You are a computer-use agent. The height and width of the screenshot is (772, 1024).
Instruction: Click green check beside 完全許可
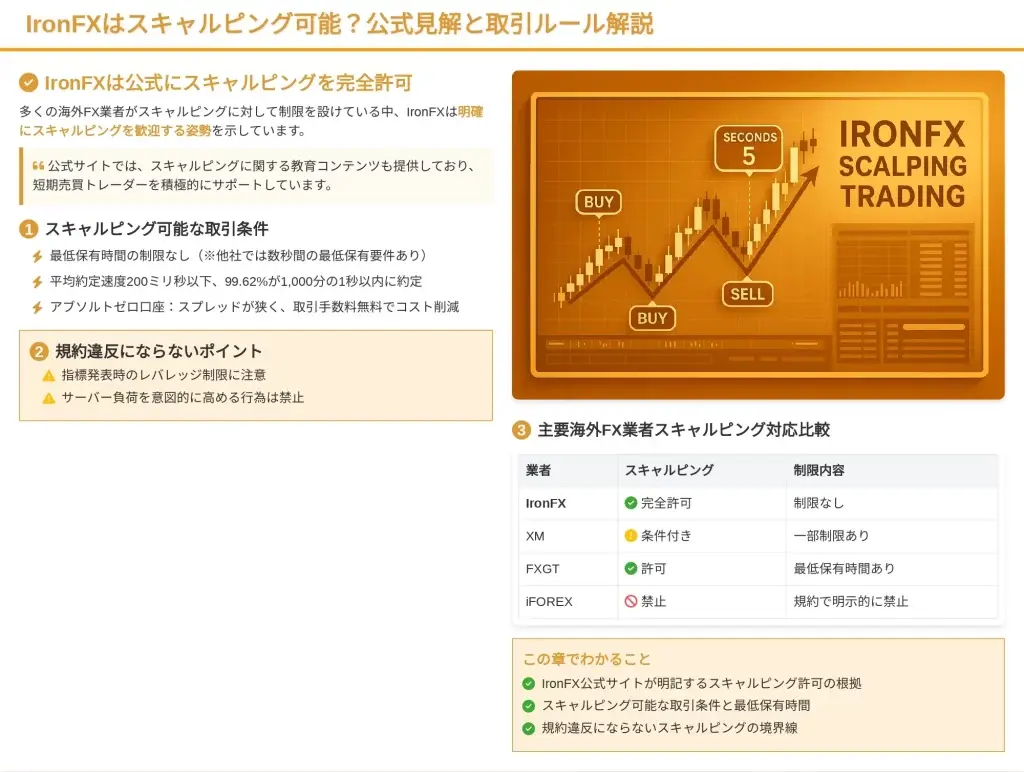(631, 503)
